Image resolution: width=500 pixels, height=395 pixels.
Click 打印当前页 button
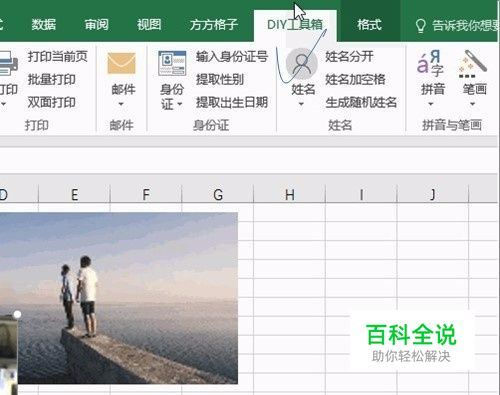point(58,56)
